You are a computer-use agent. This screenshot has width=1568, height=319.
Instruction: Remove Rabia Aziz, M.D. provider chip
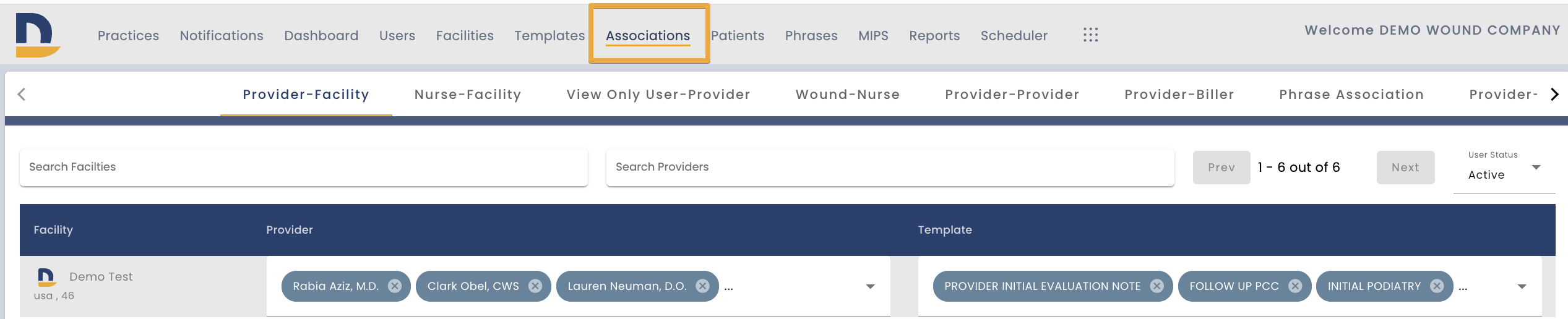[395, 286]
